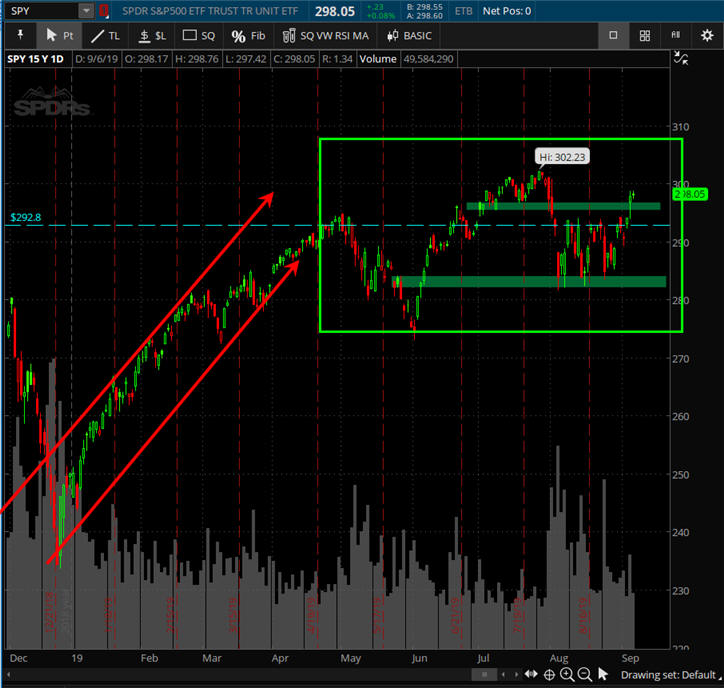
Task: Click the C: 298.05 close value
Action: (294, 59)
